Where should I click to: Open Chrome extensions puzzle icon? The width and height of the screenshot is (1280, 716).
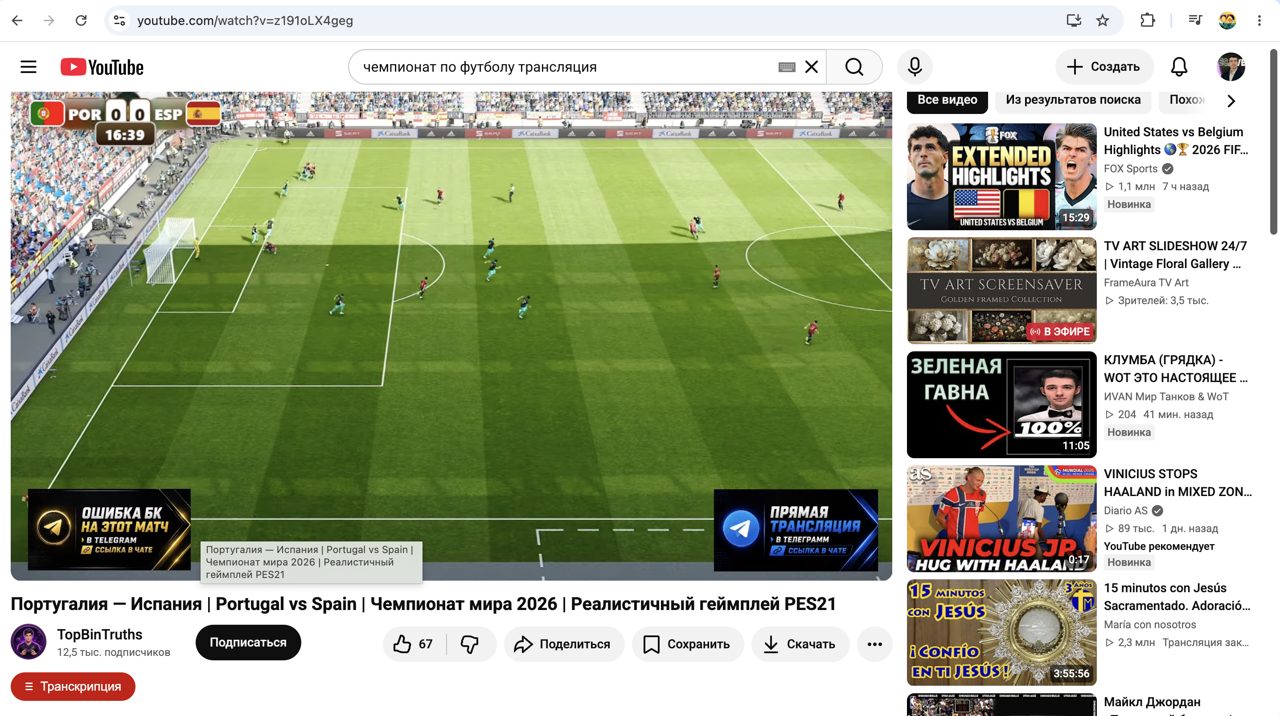pyautogui.click(x=1148, y=20)
